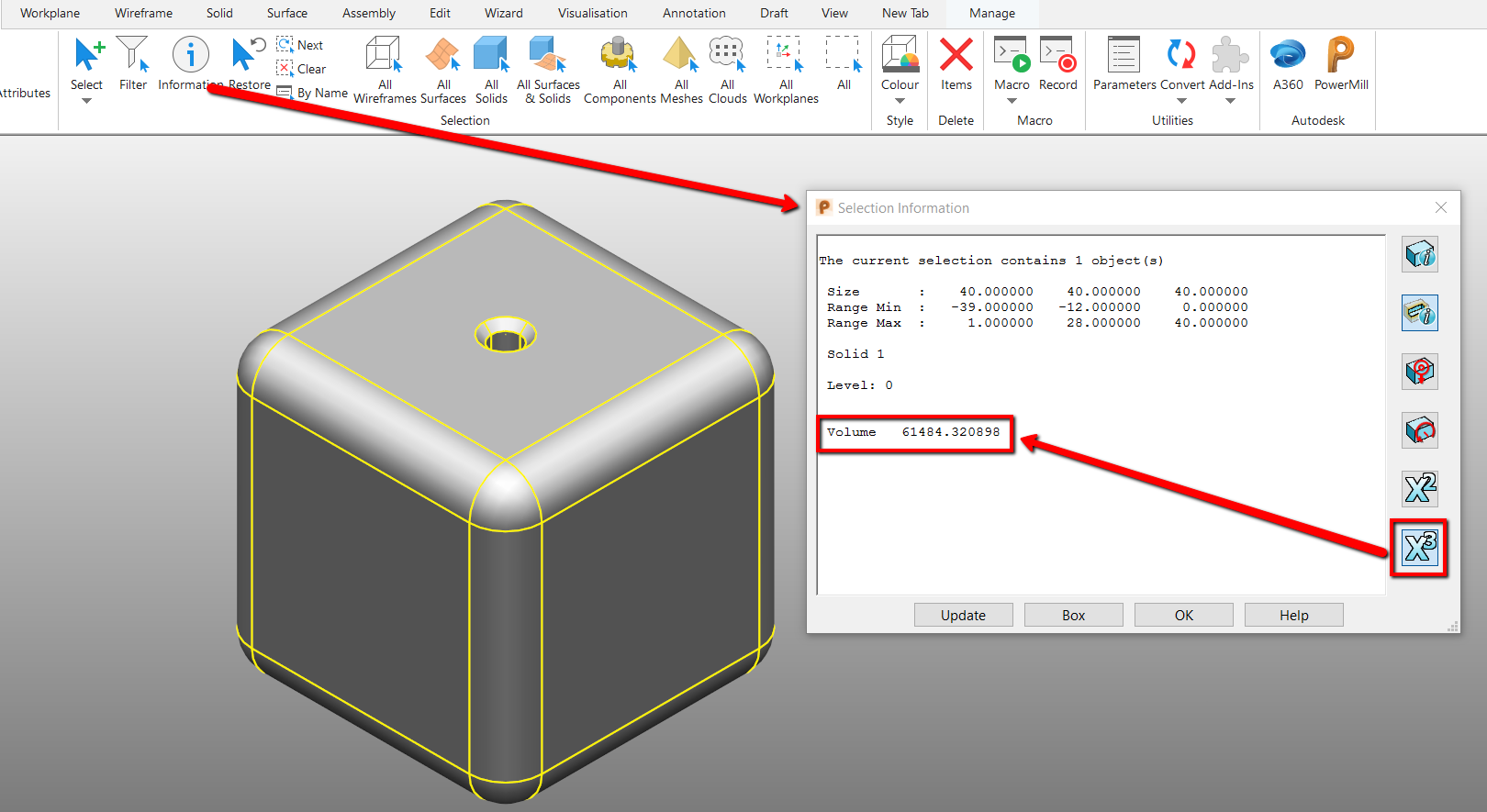Viewport: 1487px width, 812px height.
Task: Open Help in Selection Information dialog
Action: (1294, 615)
